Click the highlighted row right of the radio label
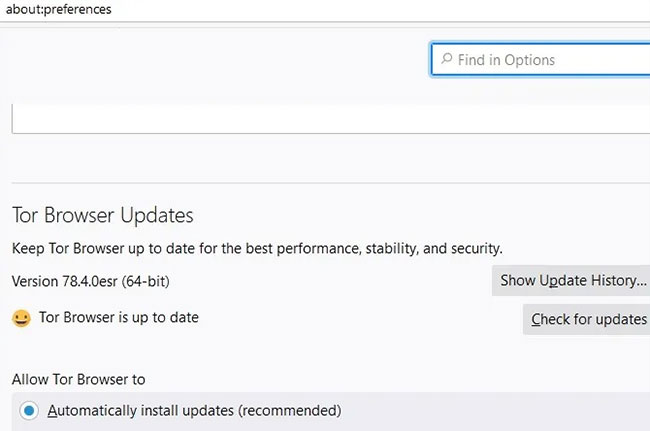The image size is (650, 431). point(495,411)
